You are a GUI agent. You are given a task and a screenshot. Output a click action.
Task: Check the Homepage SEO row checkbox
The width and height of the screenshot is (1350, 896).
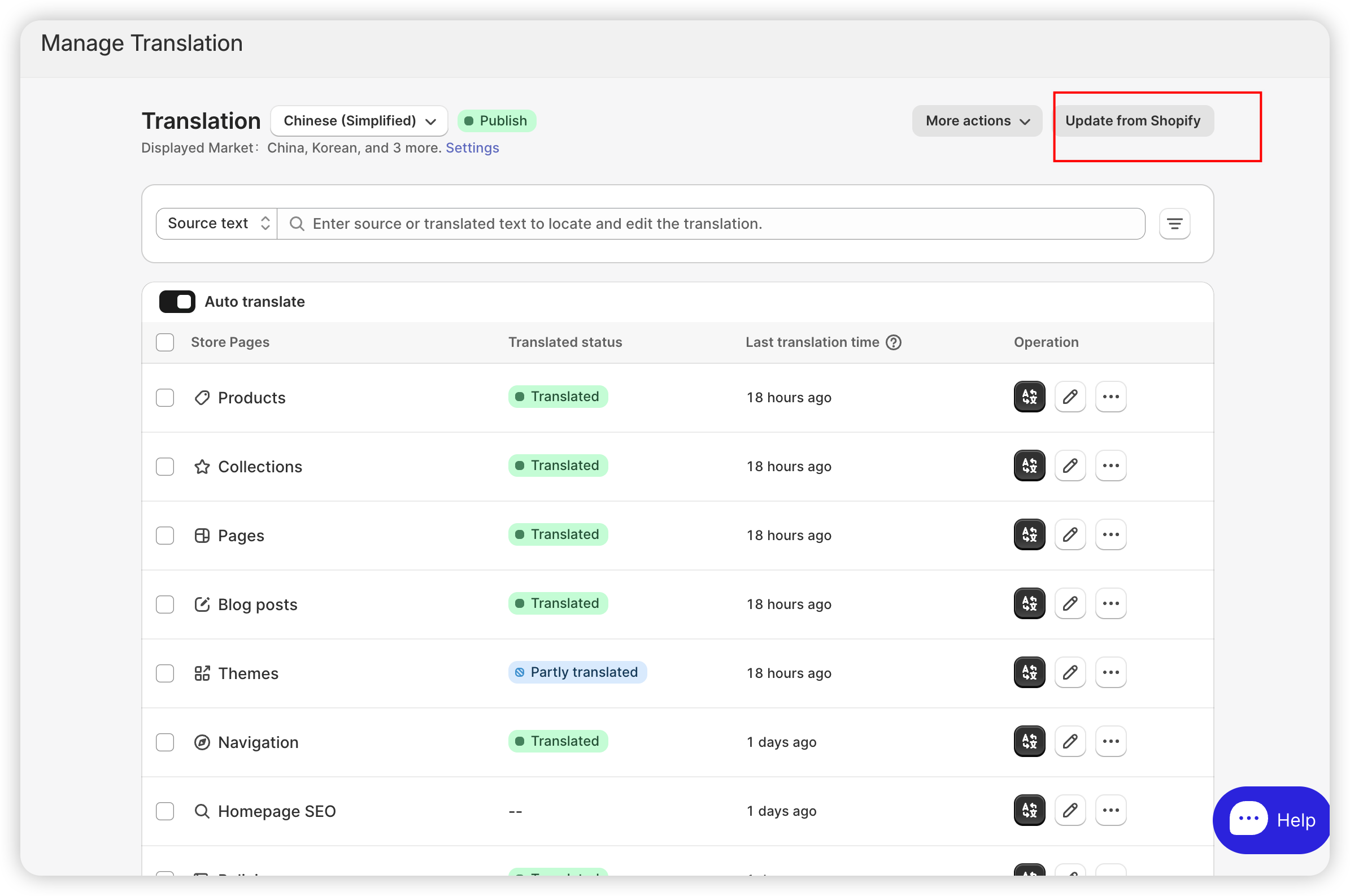[164, 811]
